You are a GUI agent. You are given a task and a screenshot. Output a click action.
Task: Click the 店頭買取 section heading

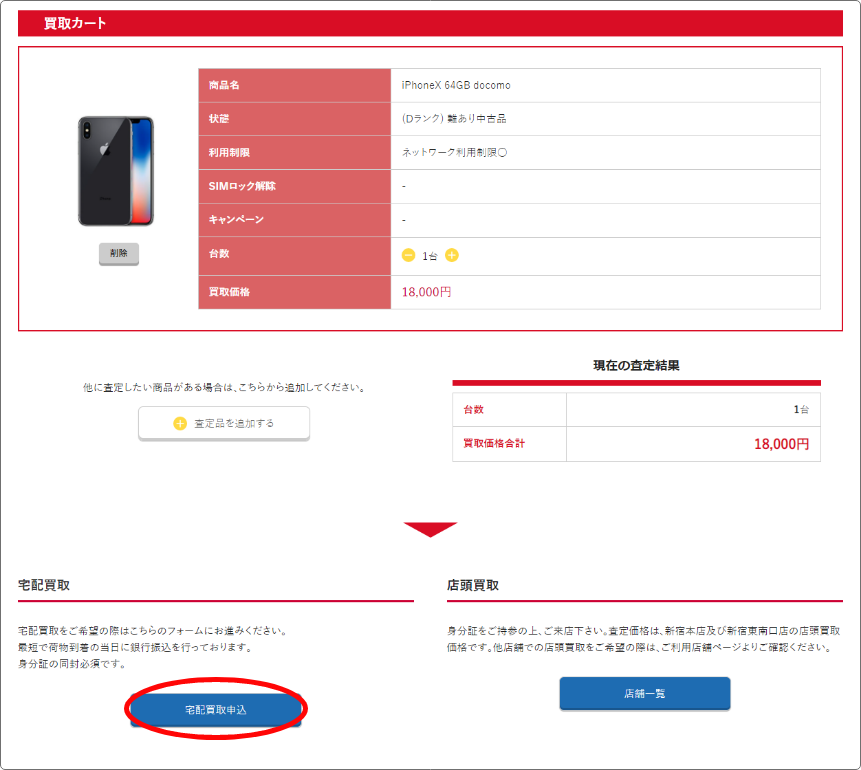(x=473, y=585)
